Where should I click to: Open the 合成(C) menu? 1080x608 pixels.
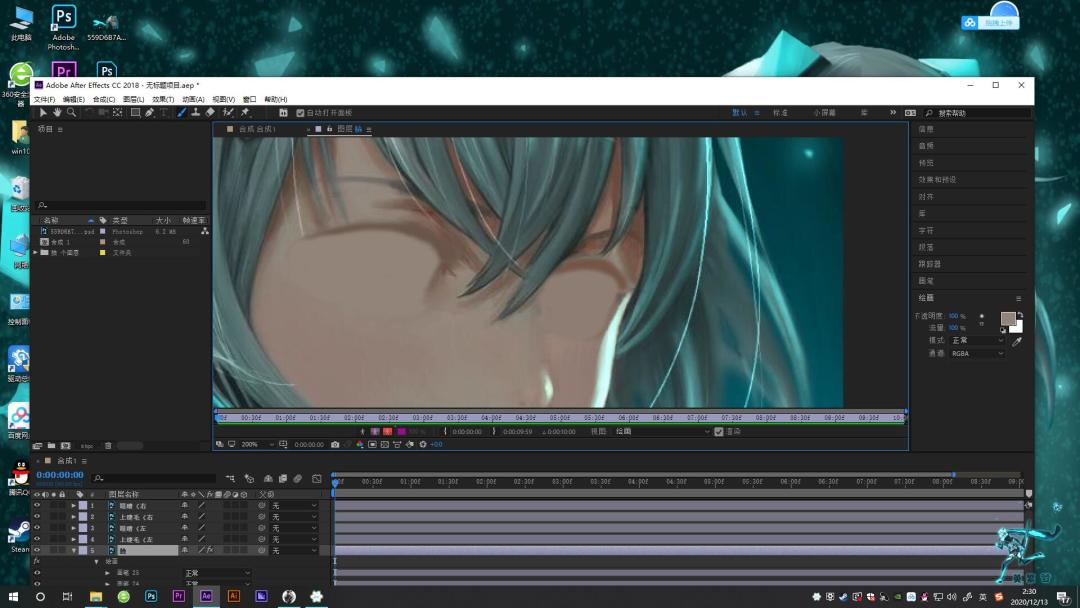pos(103,100)
